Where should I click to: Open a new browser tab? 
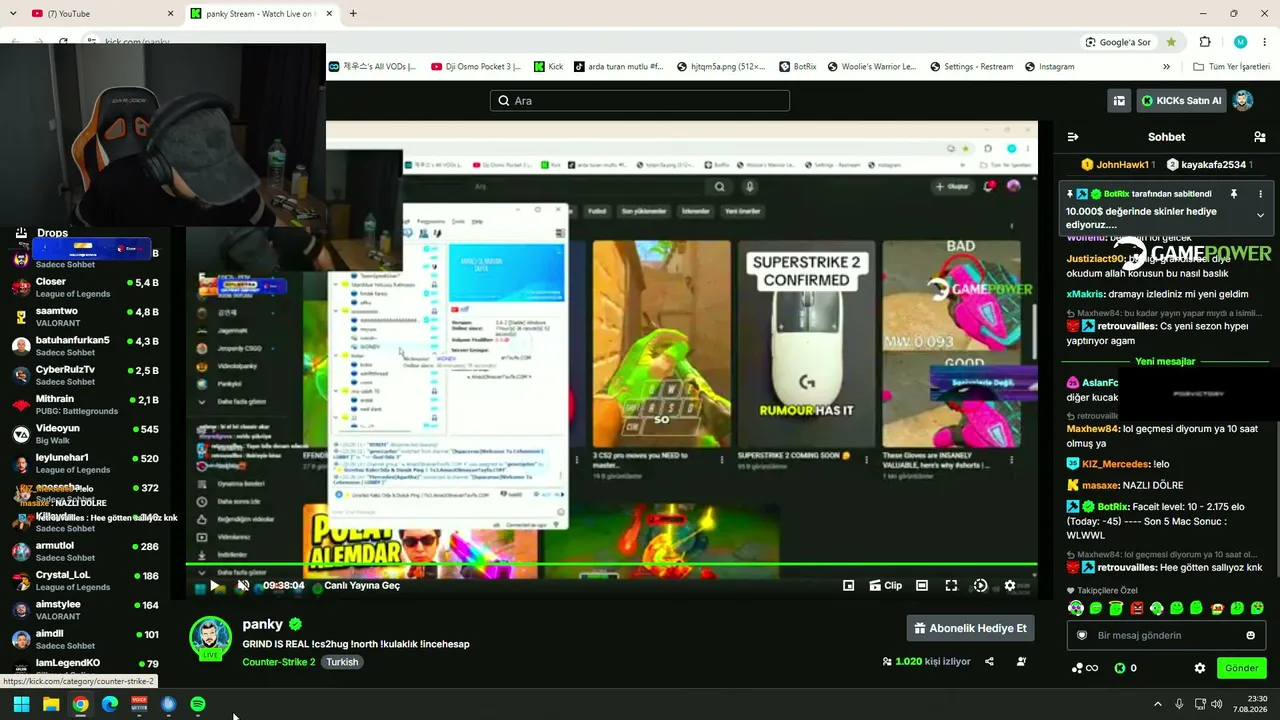pyautogui.click(x=353, y=14)
